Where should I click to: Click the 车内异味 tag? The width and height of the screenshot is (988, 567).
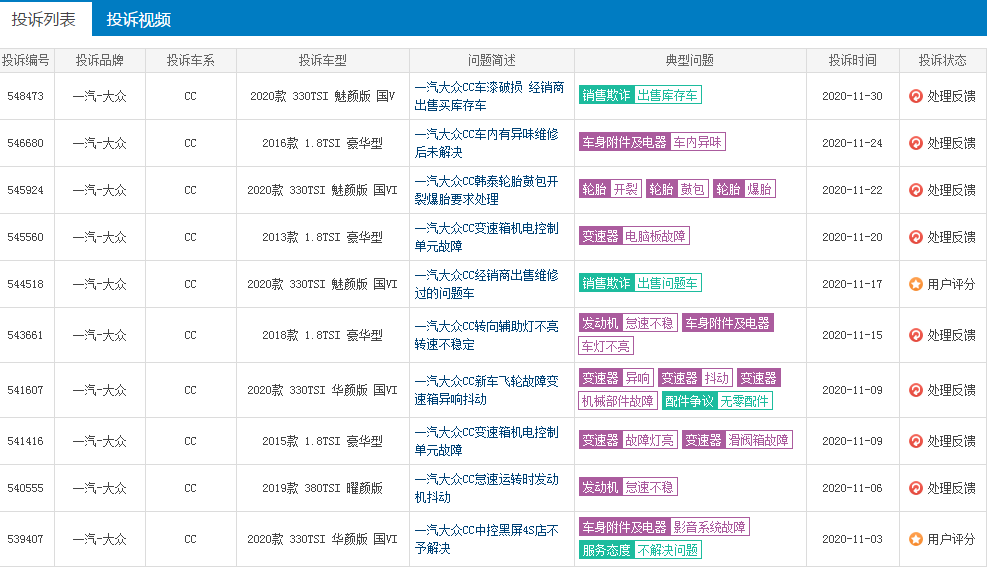click(x=697, y=142)
